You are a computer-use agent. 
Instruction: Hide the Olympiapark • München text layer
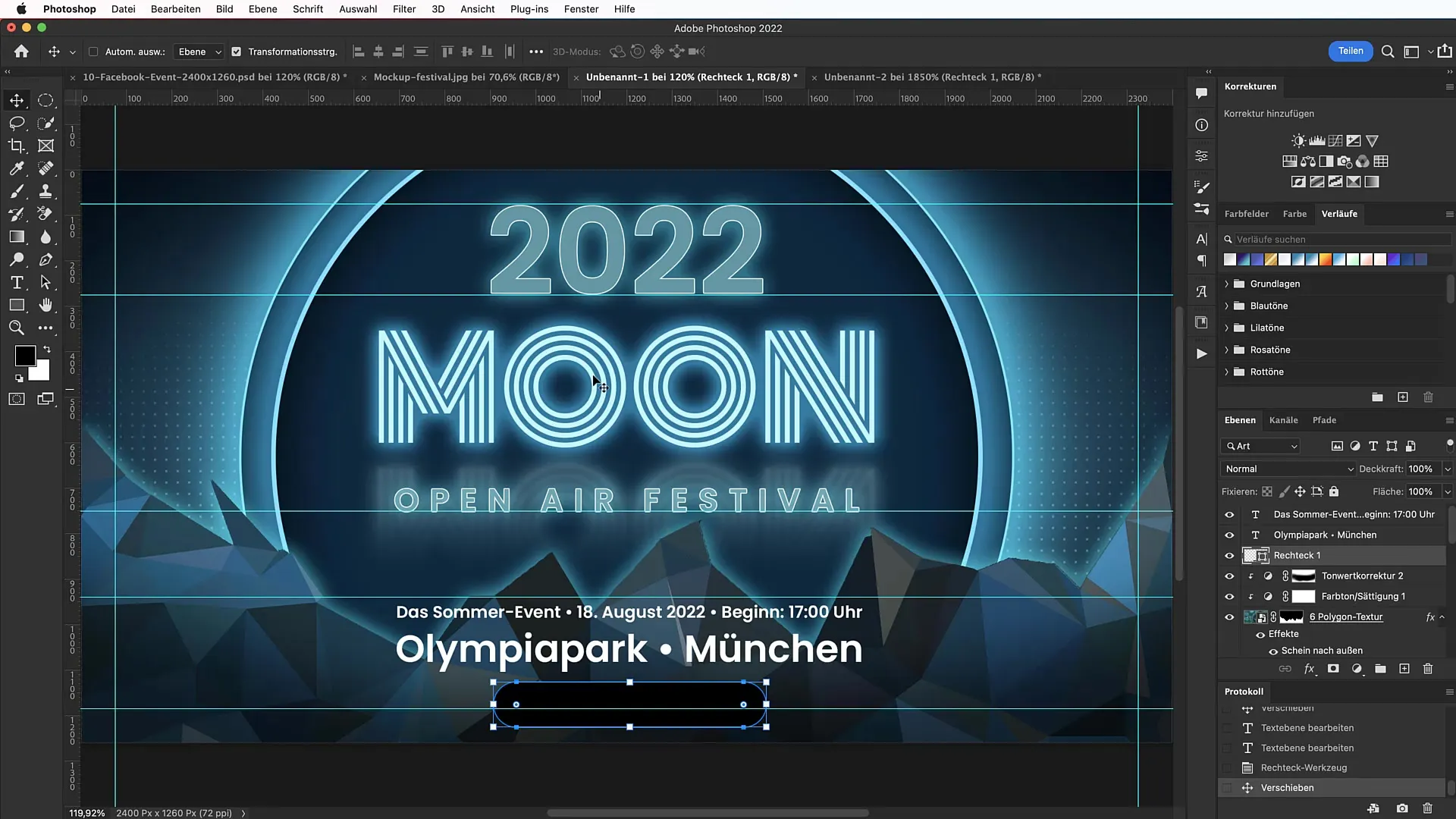click(x=1229, y=535)
